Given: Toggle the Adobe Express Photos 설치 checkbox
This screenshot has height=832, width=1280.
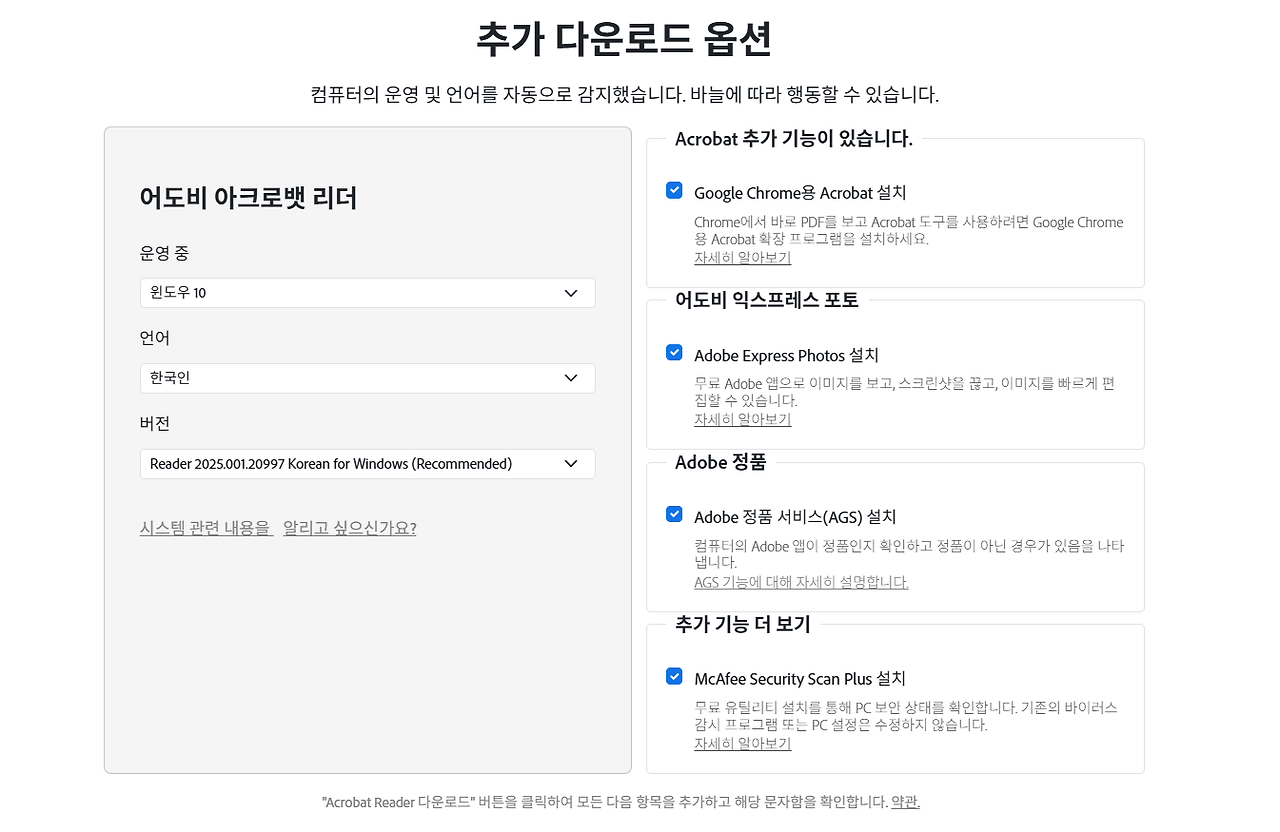Looking at the screenshot, I should 674,352.
